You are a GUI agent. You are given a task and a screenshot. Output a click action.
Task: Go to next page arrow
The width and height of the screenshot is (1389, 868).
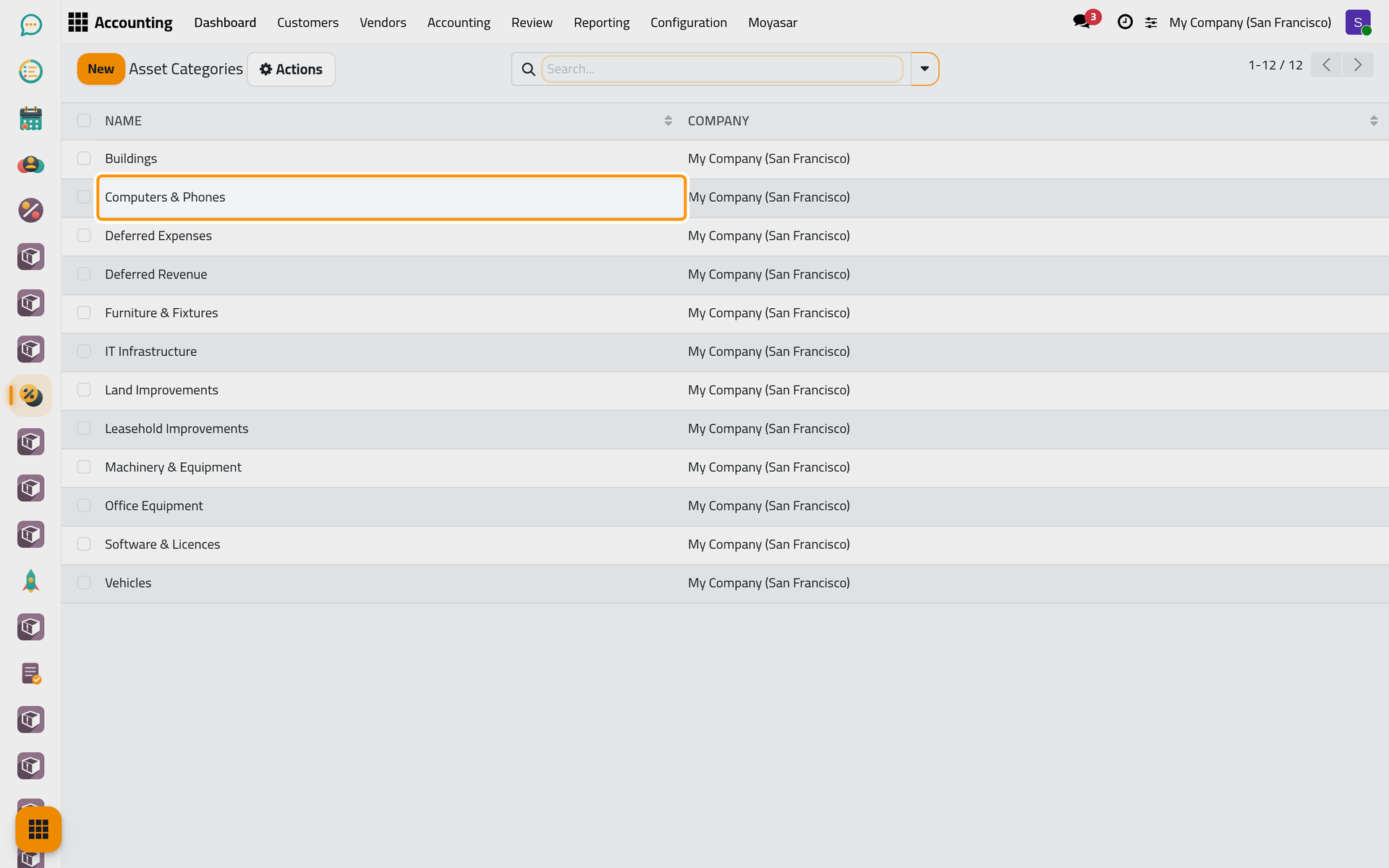(x=1358, y=65)
